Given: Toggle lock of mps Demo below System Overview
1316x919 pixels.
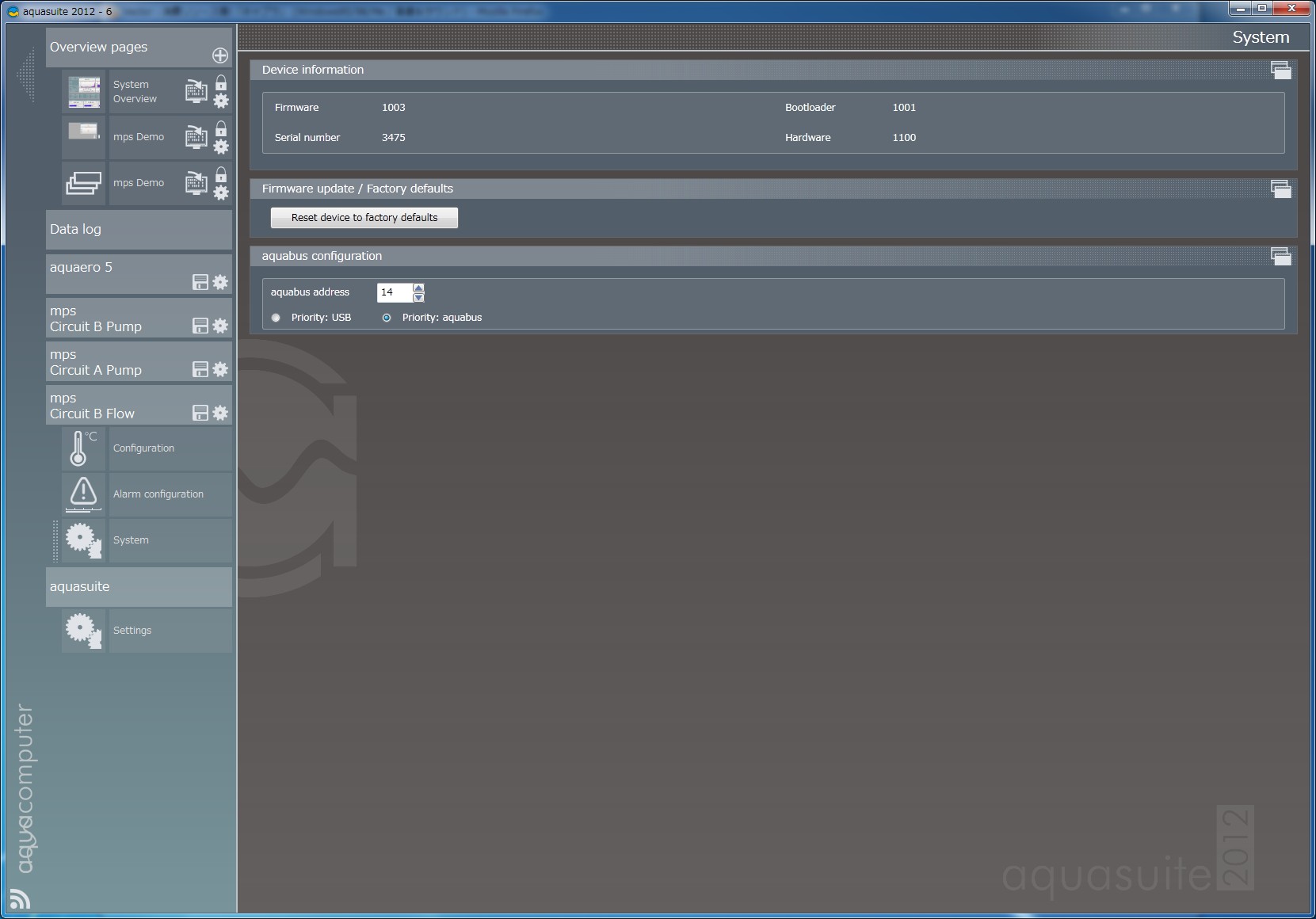Looking at the screenshot, I should [x=221, y=128].
